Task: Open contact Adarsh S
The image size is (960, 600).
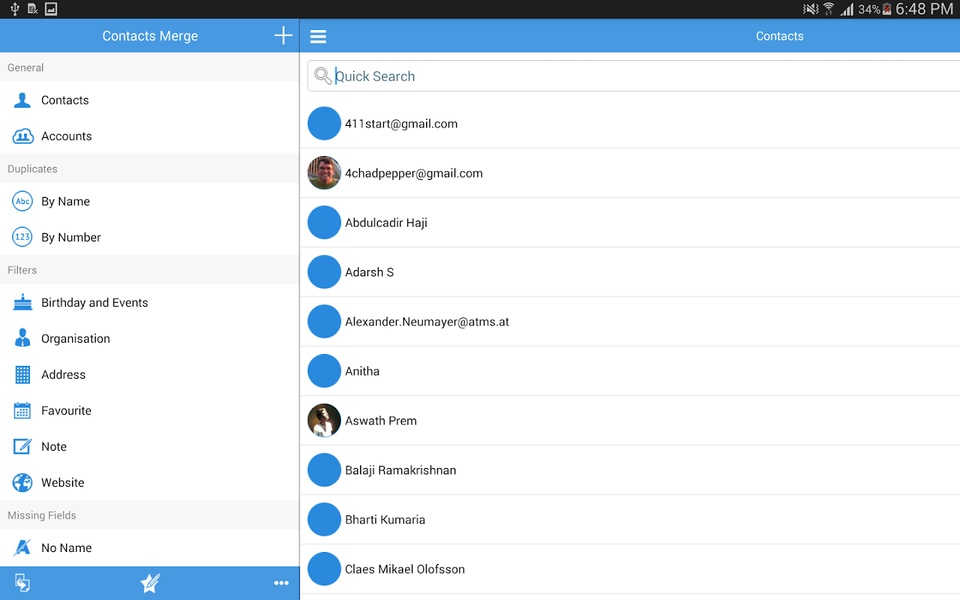Action: point(630,272)
